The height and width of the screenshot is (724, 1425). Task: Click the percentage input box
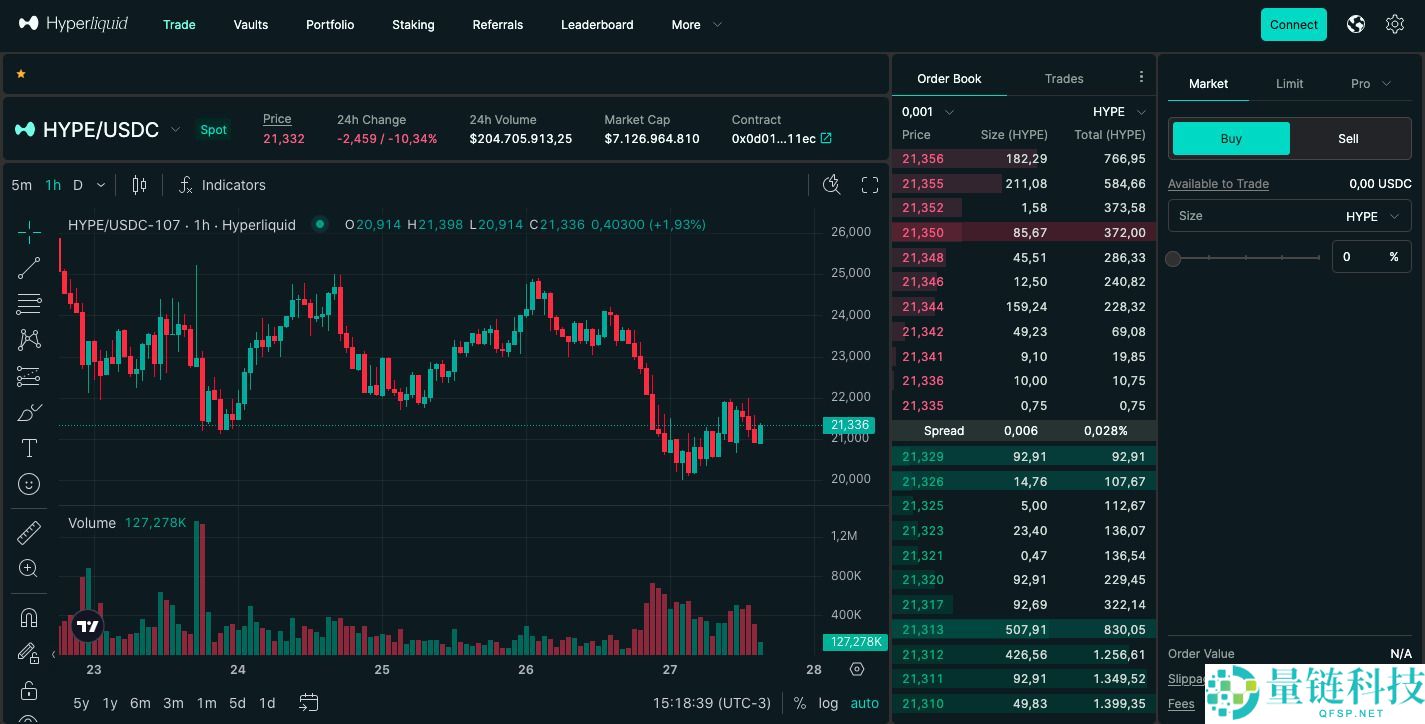(1371, 257)
